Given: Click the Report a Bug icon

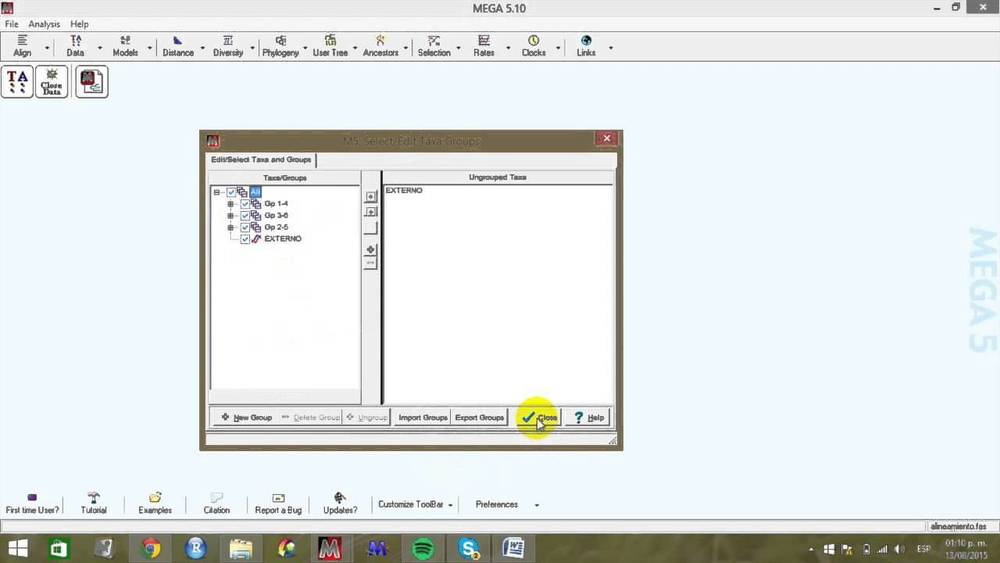Looking at the screenshot, I should pos(276,503).
